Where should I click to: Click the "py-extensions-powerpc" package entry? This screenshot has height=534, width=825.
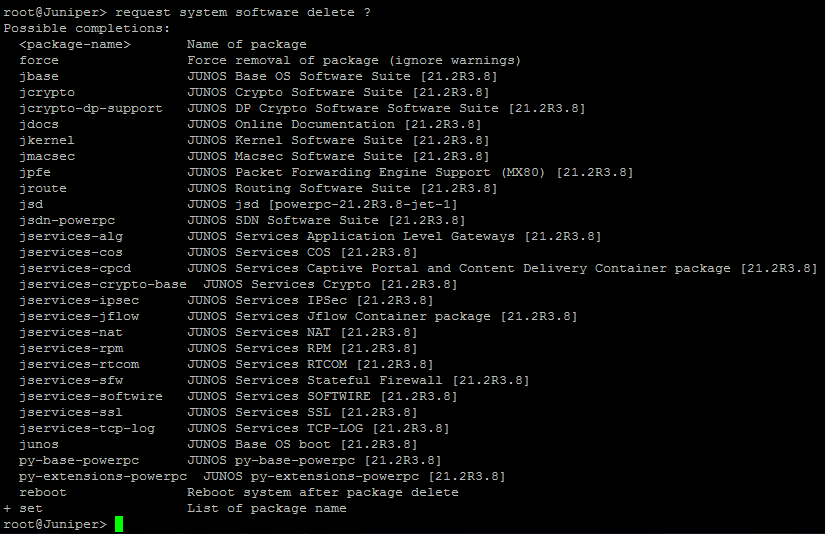103,476
